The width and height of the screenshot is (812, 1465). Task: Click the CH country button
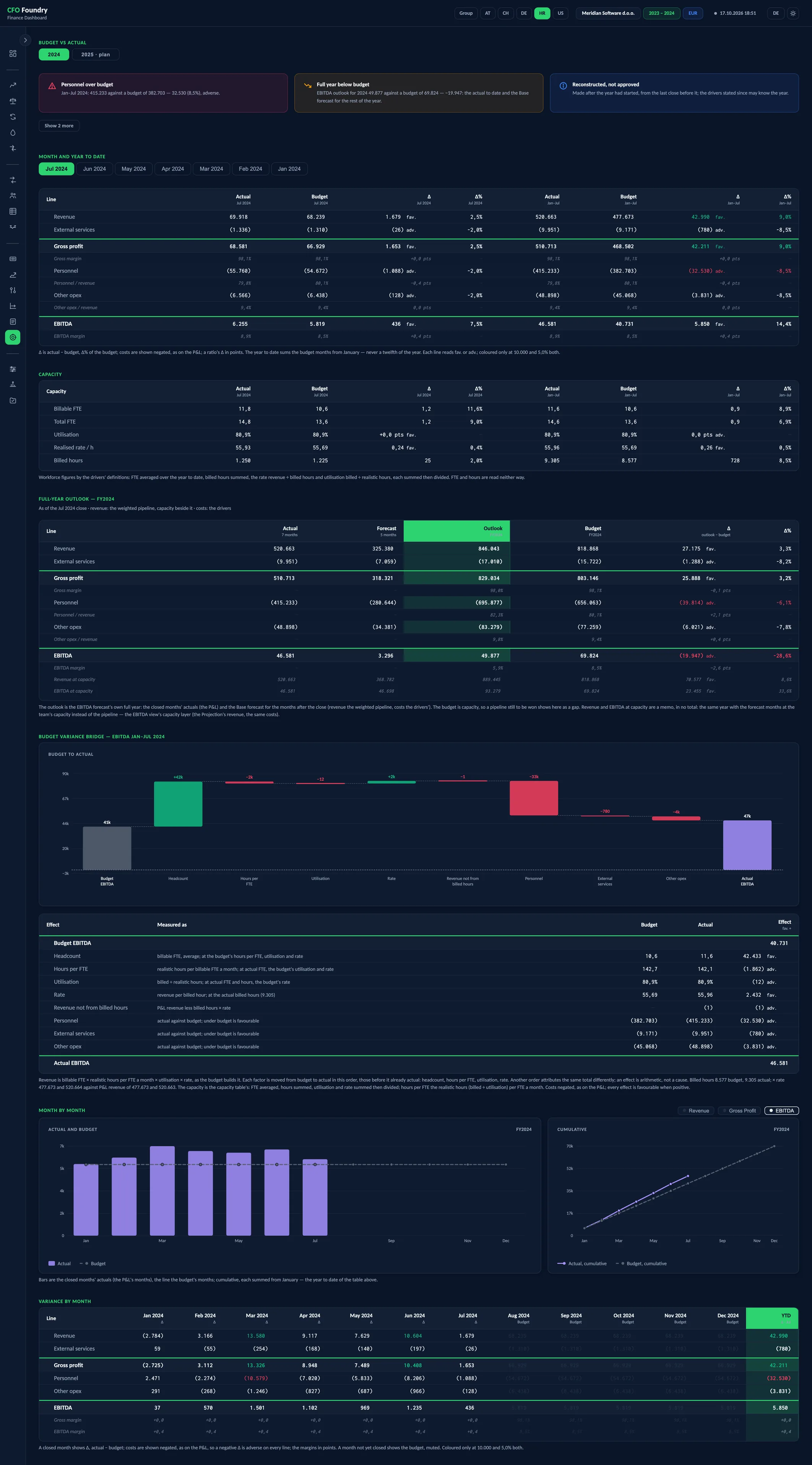coord(505,13)
